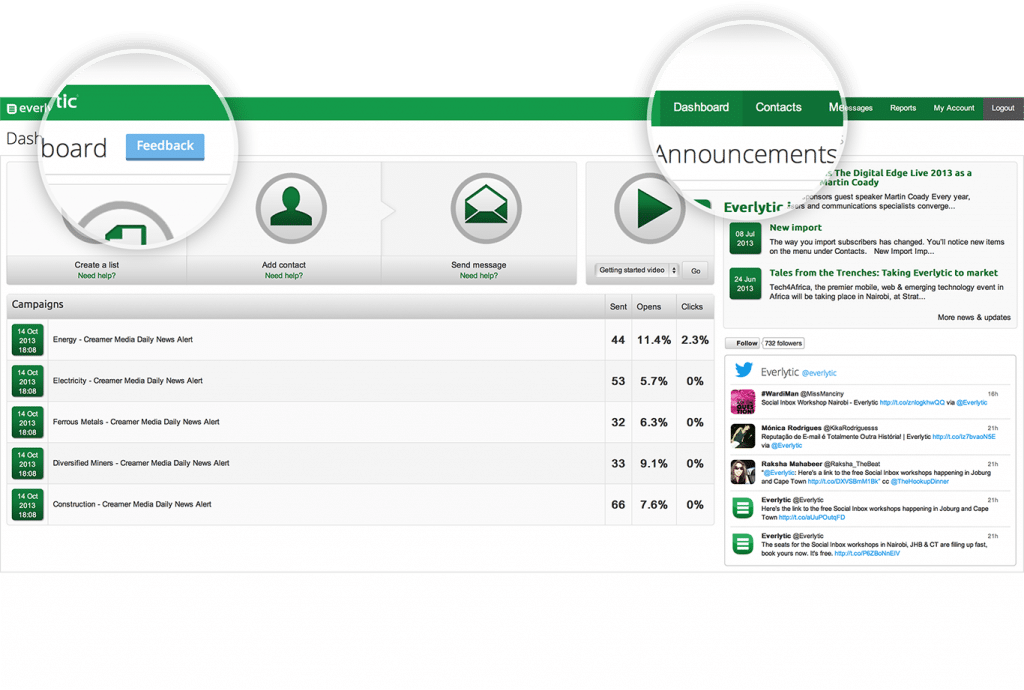Viewport: 1024px width, 690px height.
Task: Click the Diversified Miners campaign date badge
Action: (x=27, y=463)
